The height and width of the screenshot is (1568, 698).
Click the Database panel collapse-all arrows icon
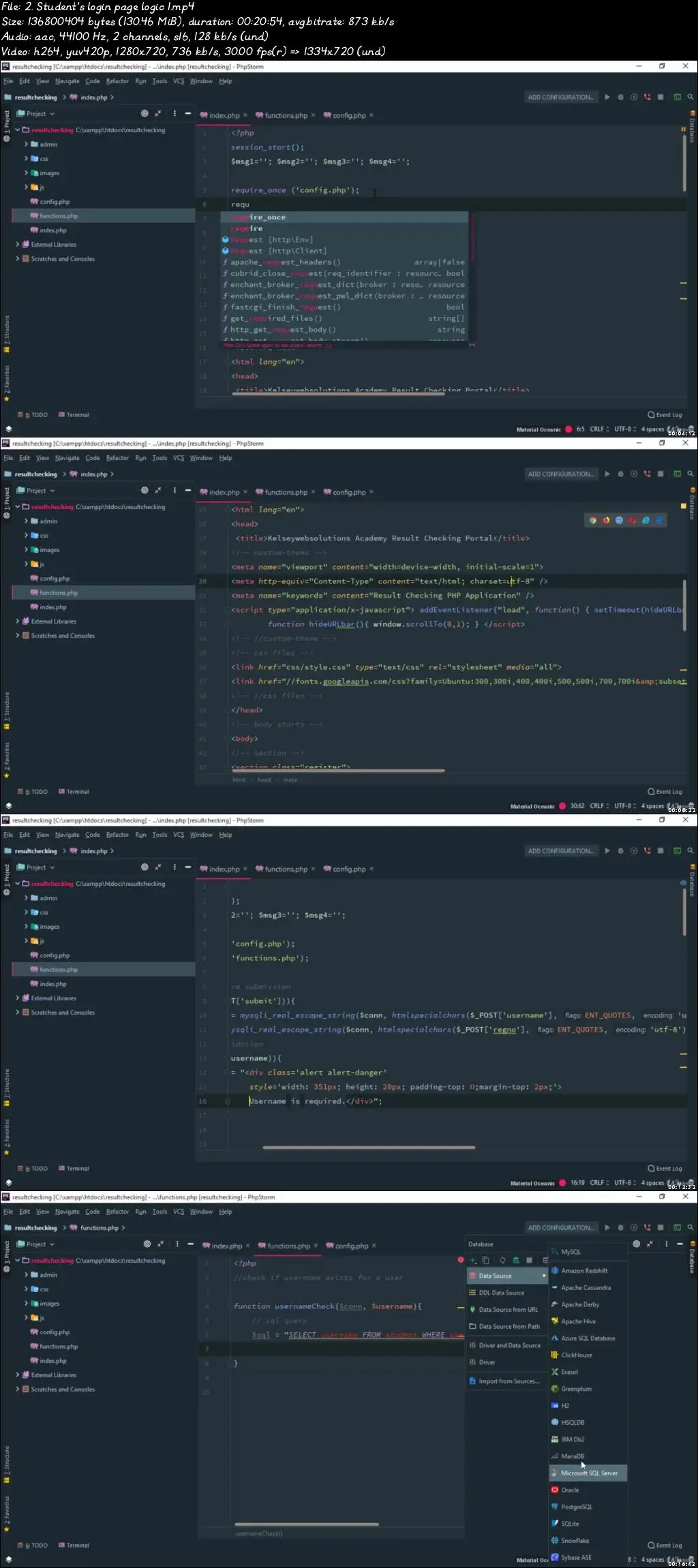point(650,1244)
